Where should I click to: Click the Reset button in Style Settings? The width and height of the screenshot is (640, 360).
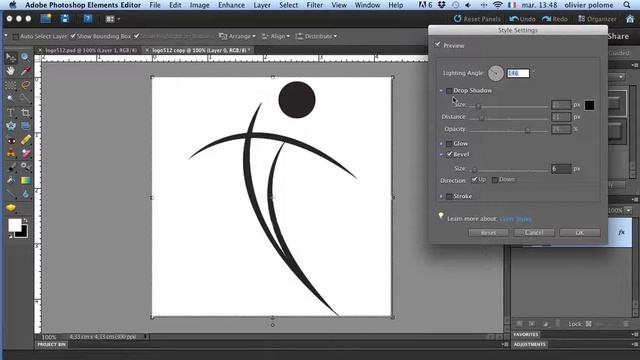(x=488, y=233)
